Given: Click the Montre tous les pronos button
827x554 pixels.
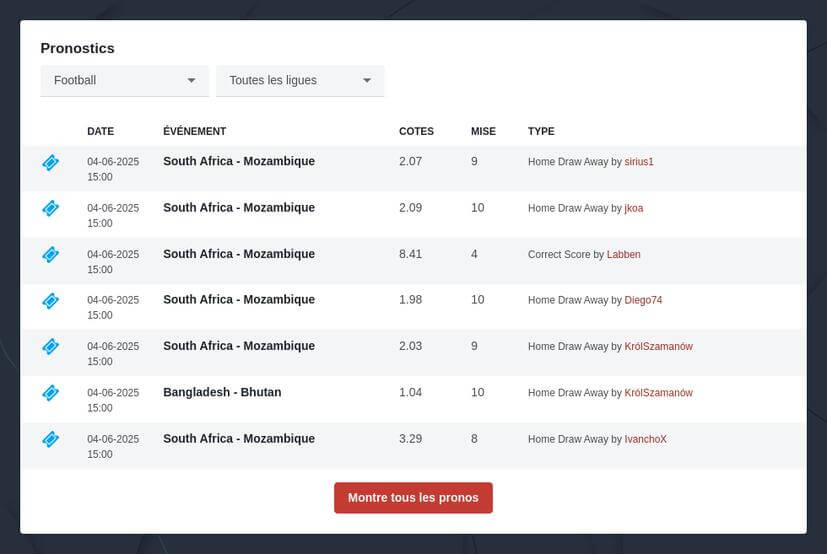Looking at the screenshot, I should coord(414,498).
